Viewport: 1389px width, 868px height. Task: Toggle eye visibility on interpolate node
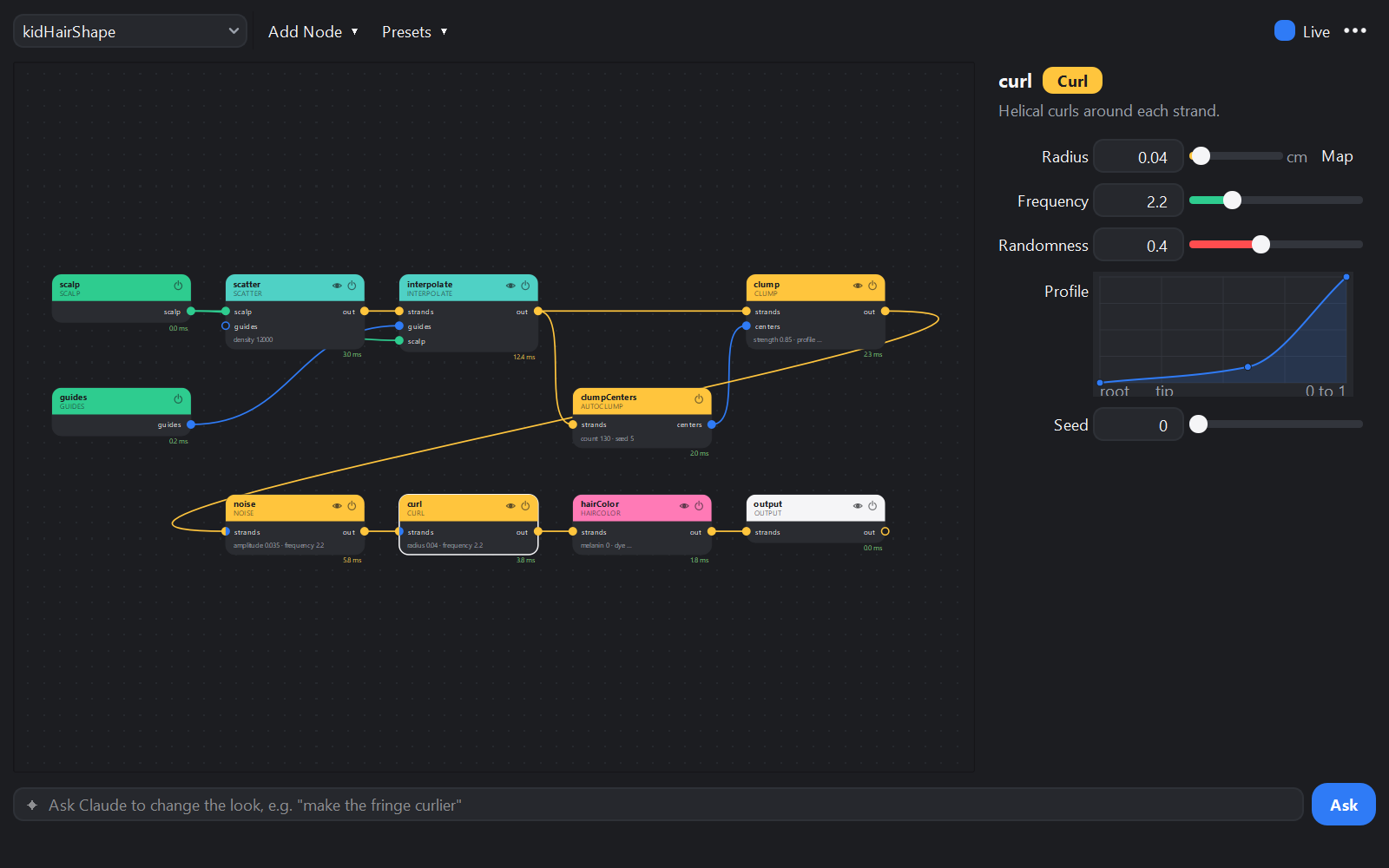tap(510, 286)
